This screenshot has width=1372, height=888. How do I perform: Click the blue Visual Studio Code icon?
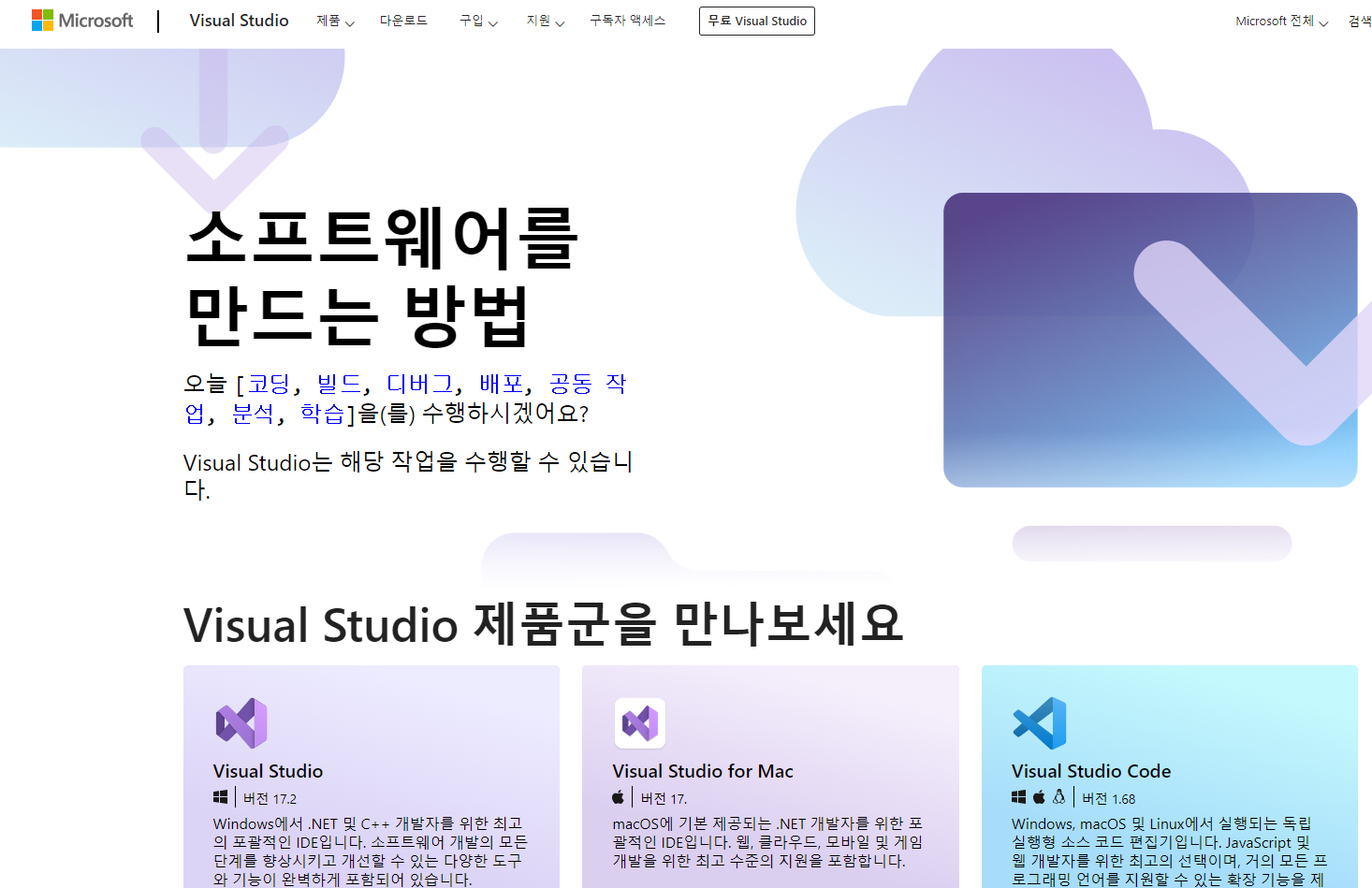pos(1040,723)
